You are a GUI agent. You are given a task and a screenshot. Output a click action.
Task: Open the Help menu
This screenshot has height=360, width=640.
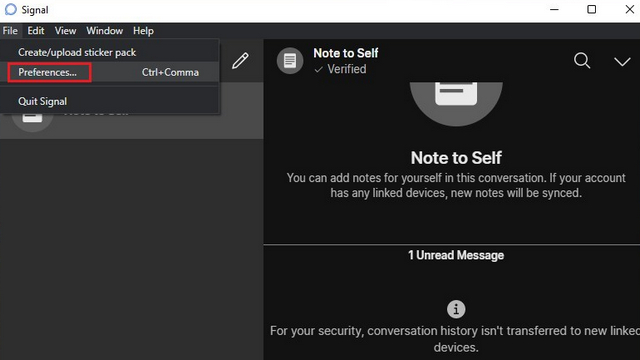click(143, 31)
